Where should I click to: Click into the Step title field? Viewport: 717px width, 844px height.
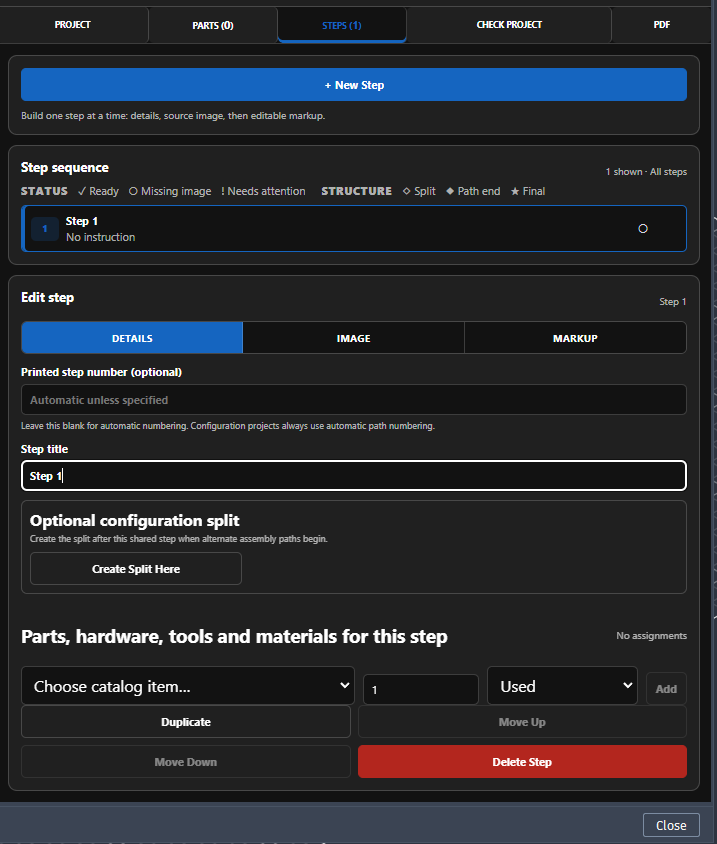pos(354,476)
